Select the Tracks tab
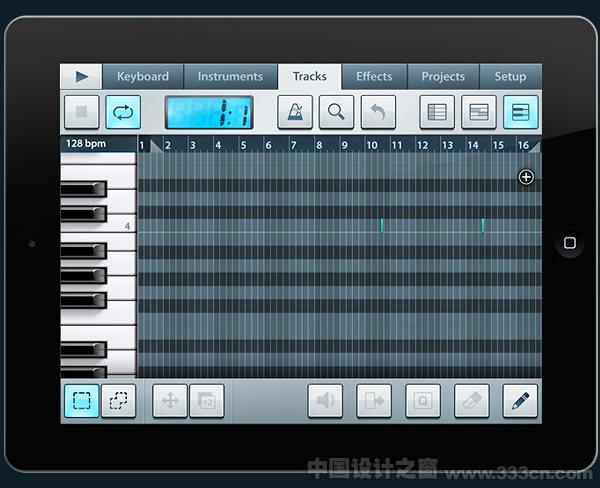 pyautogui.click(x=310, y=77)
